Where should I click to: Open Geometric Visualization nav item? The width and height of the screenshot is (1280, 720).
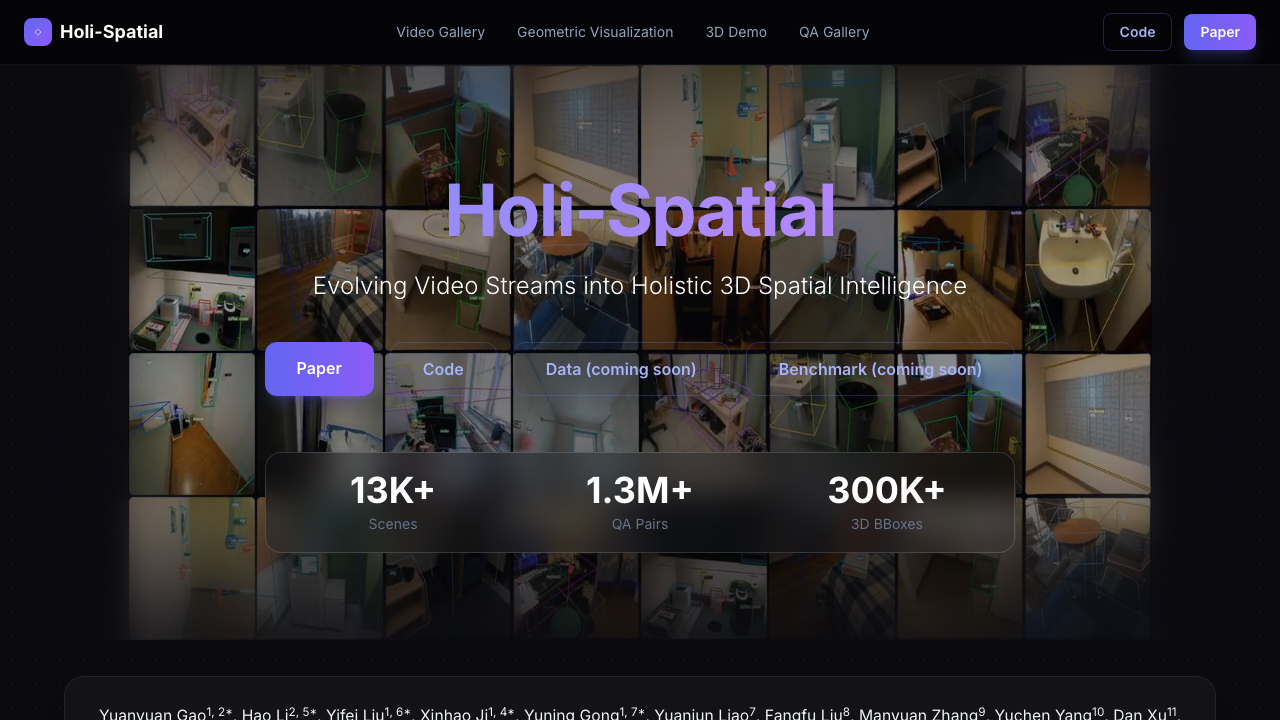(x=595, y=32)
